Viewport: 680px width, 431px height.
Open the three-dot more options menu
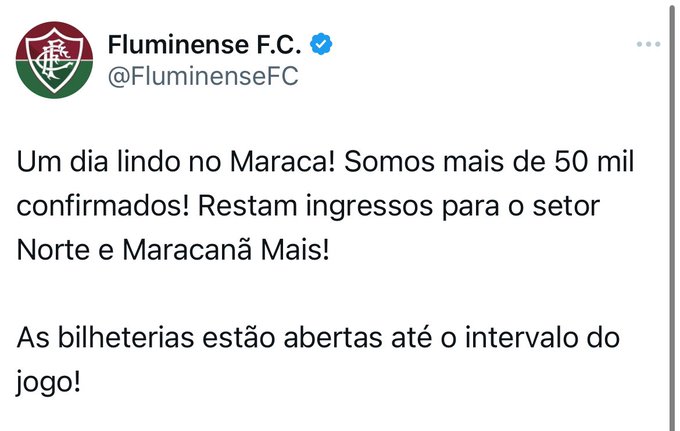(x=648, y=44)
